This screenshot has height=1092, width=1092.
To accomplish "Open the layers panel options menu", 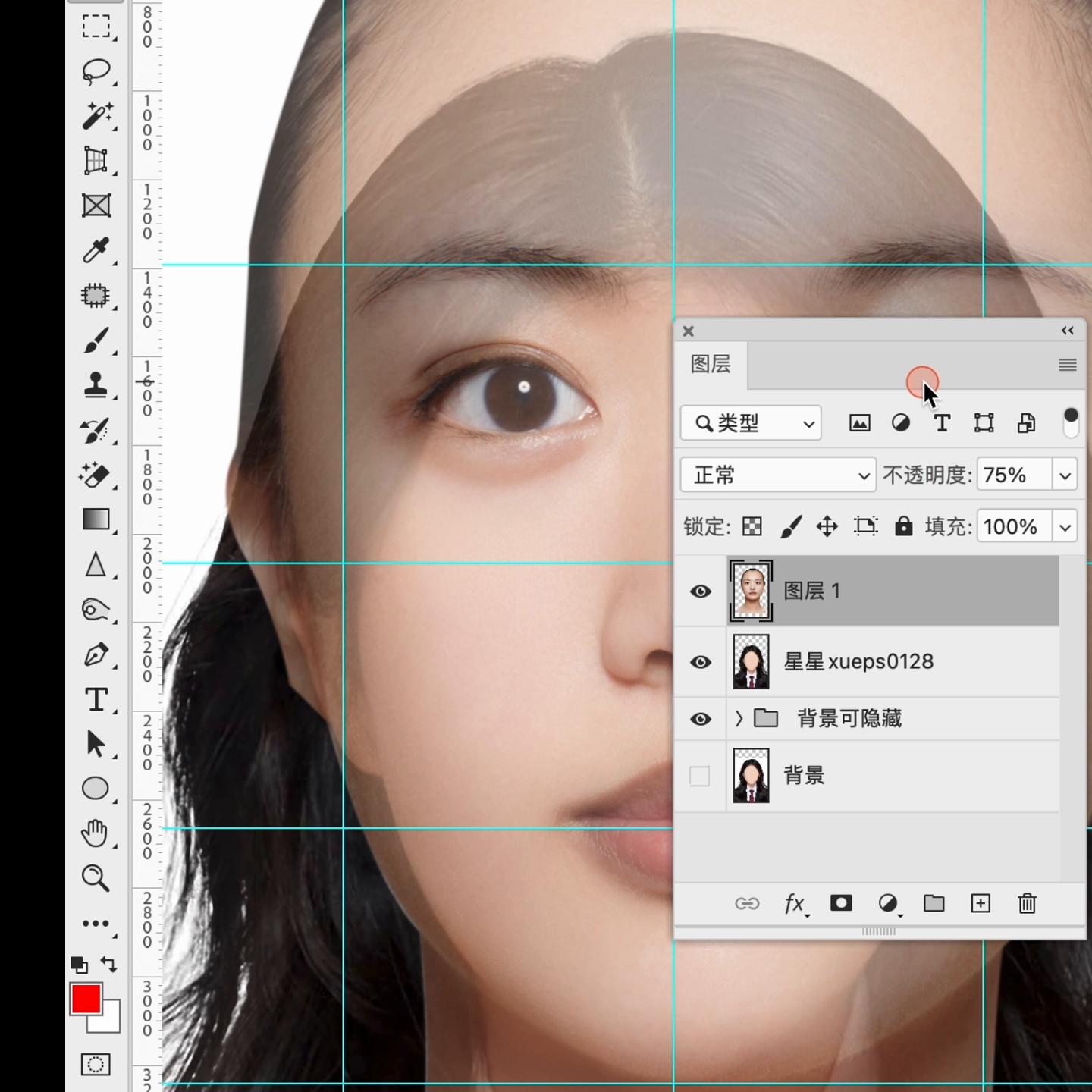I will click(1067, 366).
